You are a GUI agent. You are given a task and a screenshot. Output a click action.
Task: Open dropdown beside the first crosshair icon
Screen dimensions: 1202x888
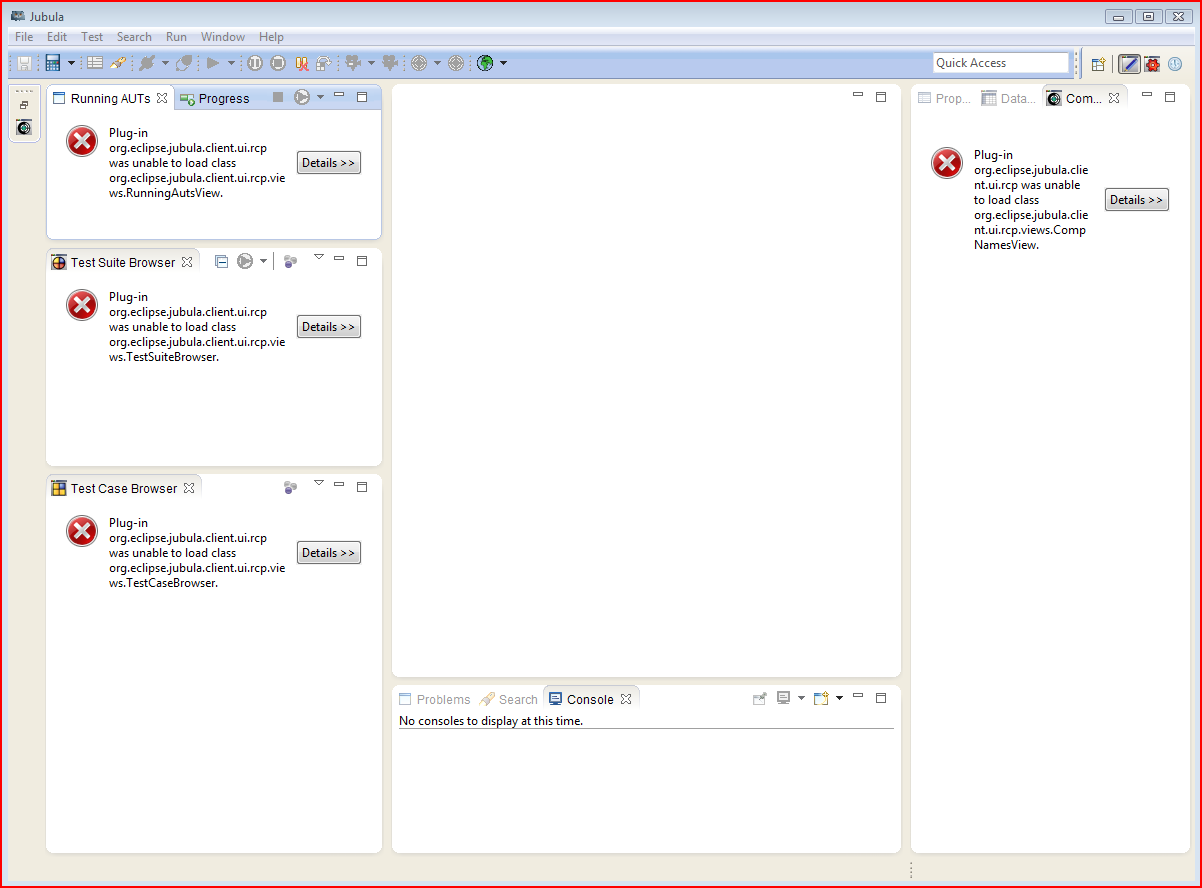click(x=437, y=63)
